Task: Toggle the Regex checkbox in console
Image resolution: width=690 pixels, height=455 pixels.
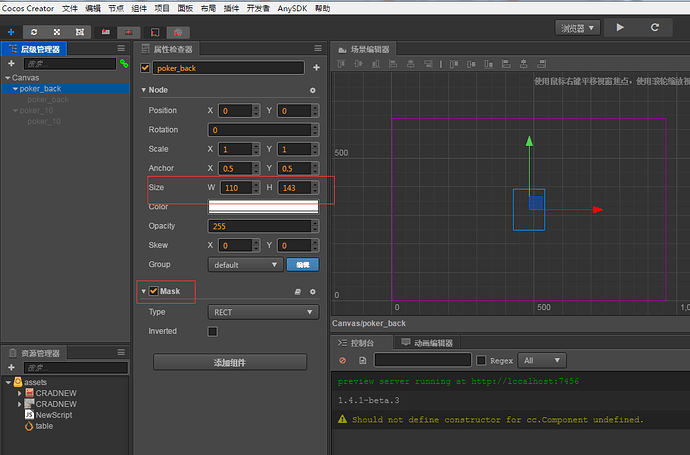Action: 481,360
